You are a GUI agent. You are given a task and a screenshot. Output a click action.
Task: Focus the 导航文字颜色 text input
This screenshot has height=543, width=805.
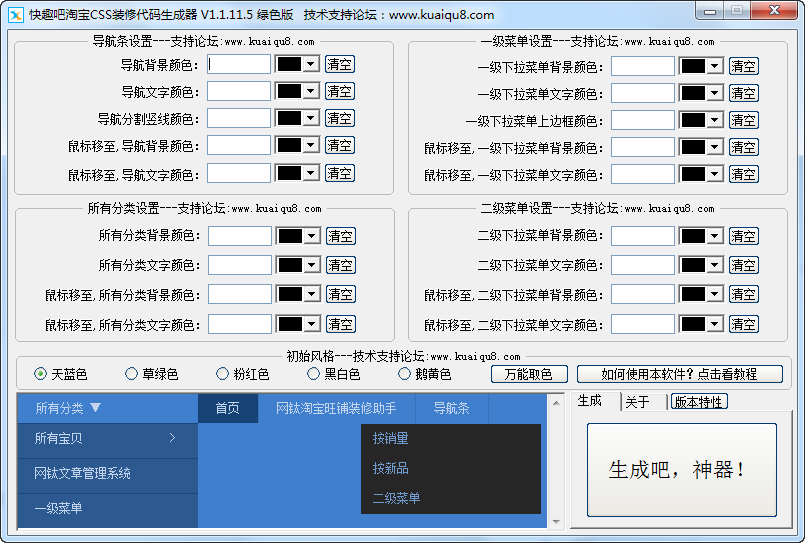[239, 91]
